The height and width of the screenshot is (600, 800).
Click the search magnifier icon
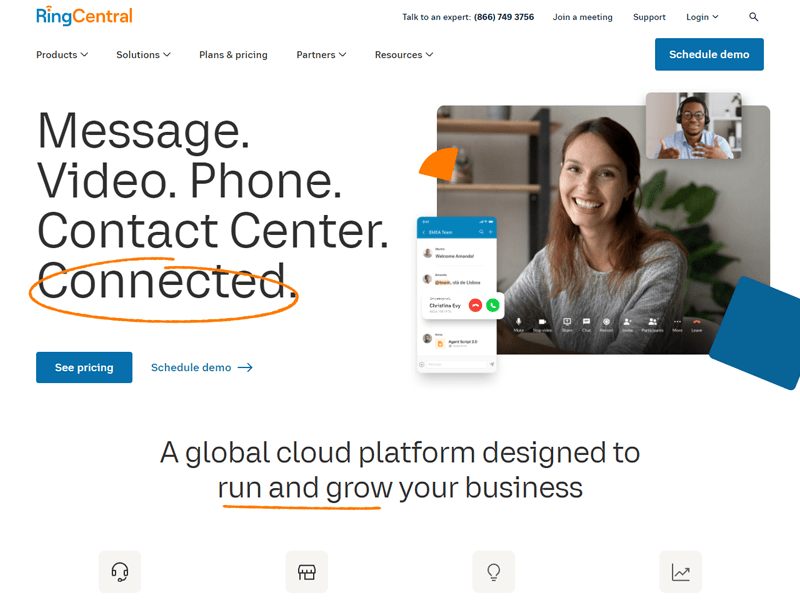click(753, 17)
